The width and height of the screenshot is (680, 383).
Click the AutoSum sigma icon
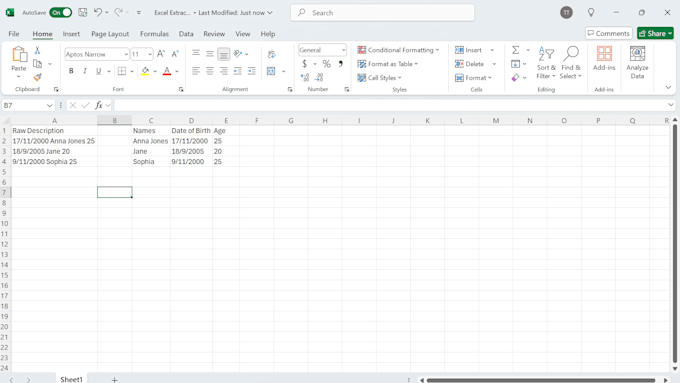(x=515, y=50)
